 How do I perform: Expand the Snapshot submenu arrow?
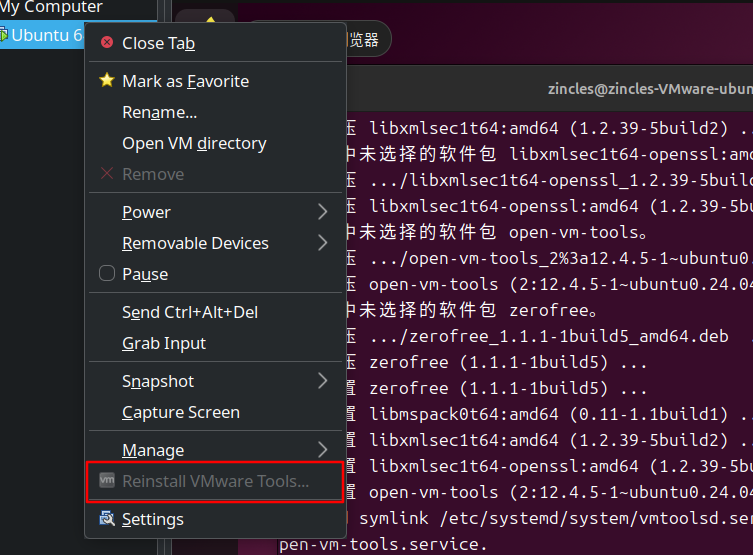tap(323, 381)
